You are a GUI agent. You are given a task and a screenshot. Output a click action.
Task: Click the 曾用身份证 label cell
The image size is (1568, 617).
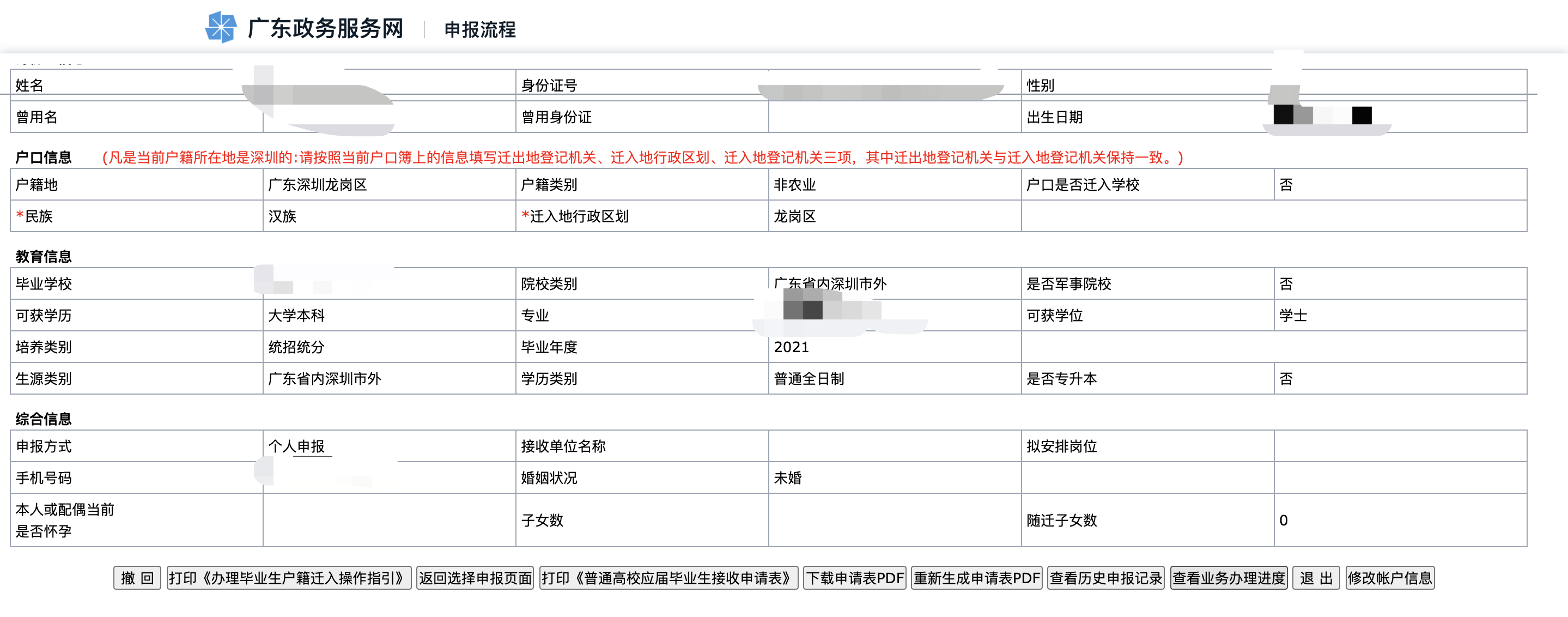pyautogui.click(x=642, y=117)
